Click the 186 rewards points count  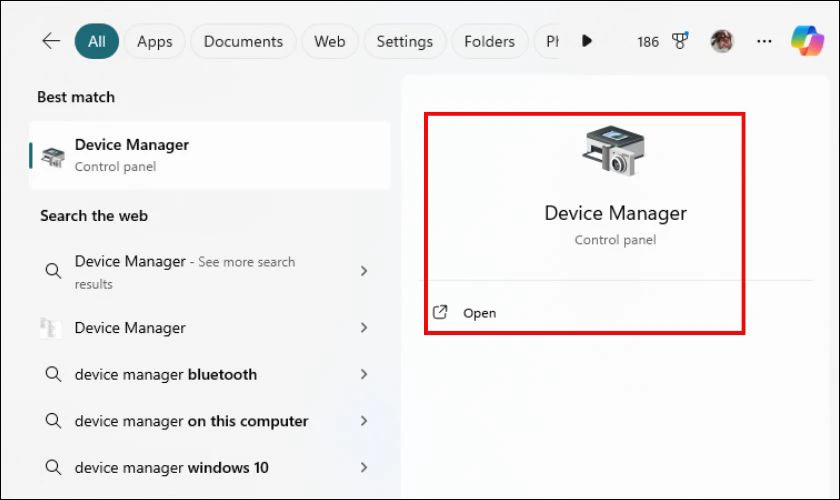(648, 42)
